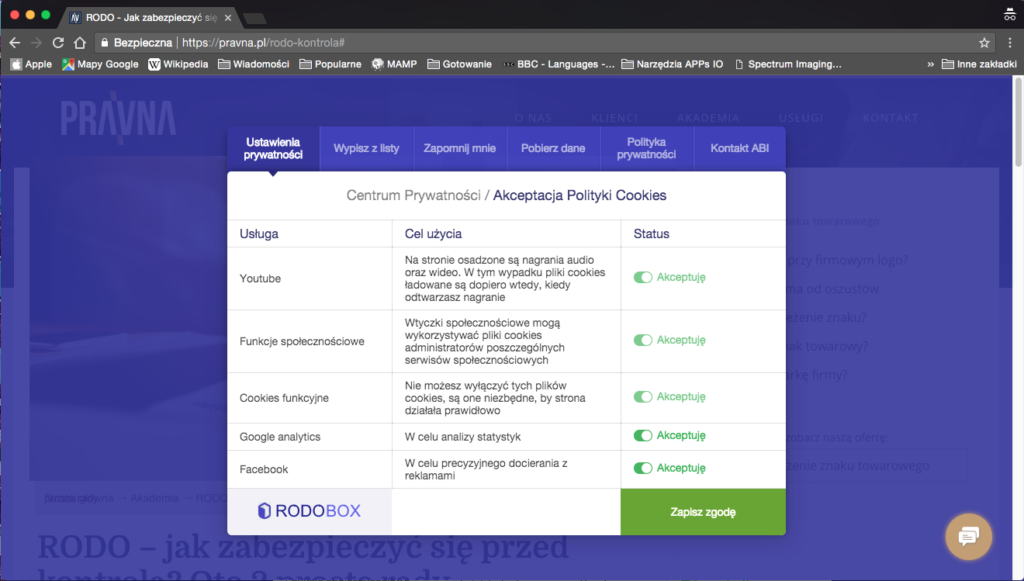Image resolution: width=1024 pixels, height=581 pixels.
Task: Click the PRAVNA site logo
Action: tap(118, 118)
